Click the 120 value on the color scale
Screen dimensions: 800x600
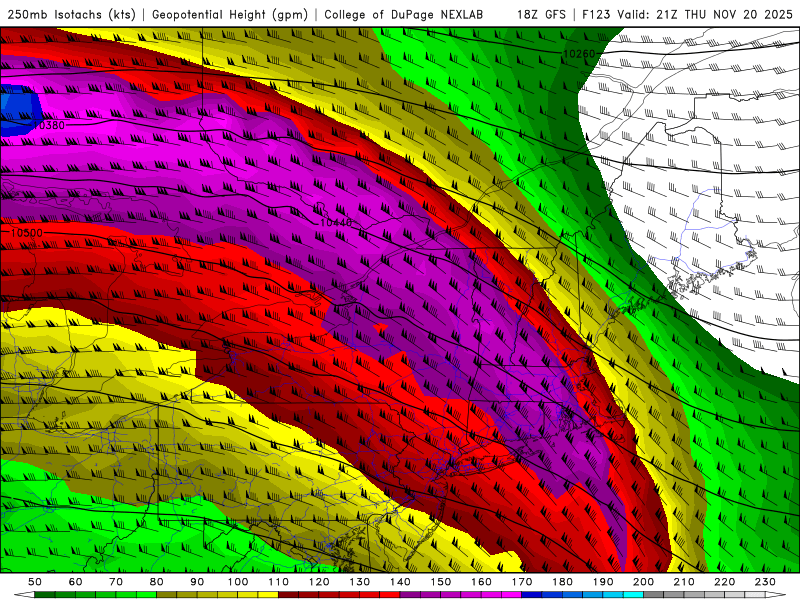pos(319,582)
